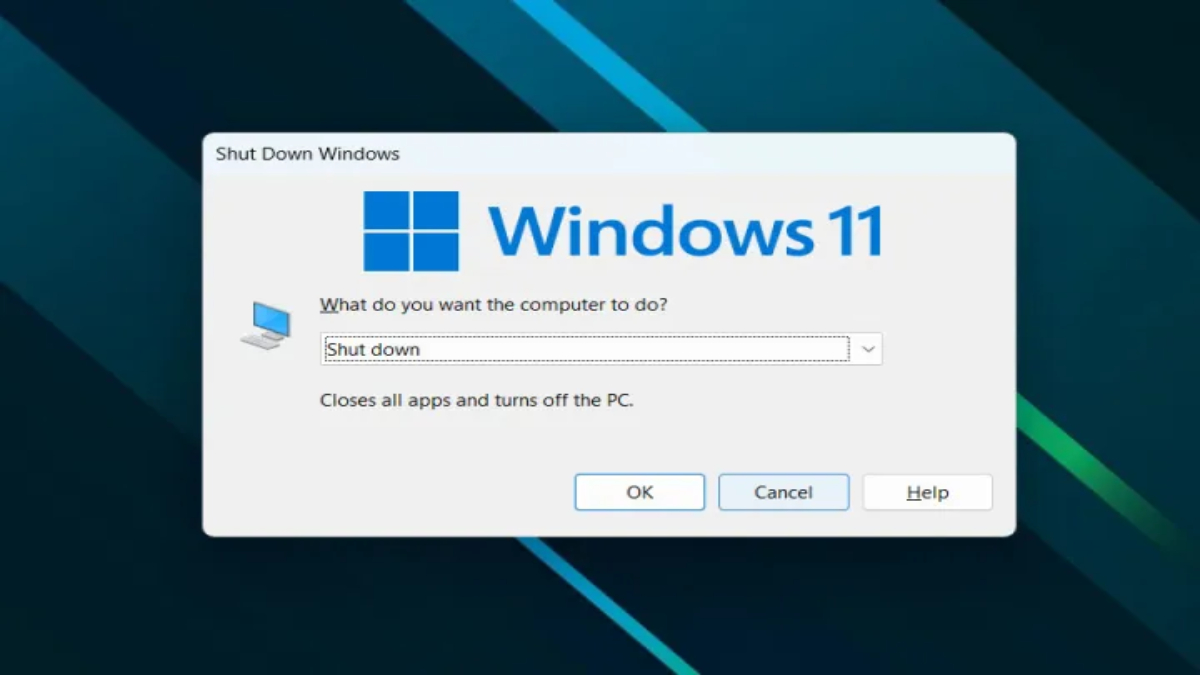Viewport: 1200px width, 675px height.
Task: Click the empty title bar area right of the title
Action: 700,154
